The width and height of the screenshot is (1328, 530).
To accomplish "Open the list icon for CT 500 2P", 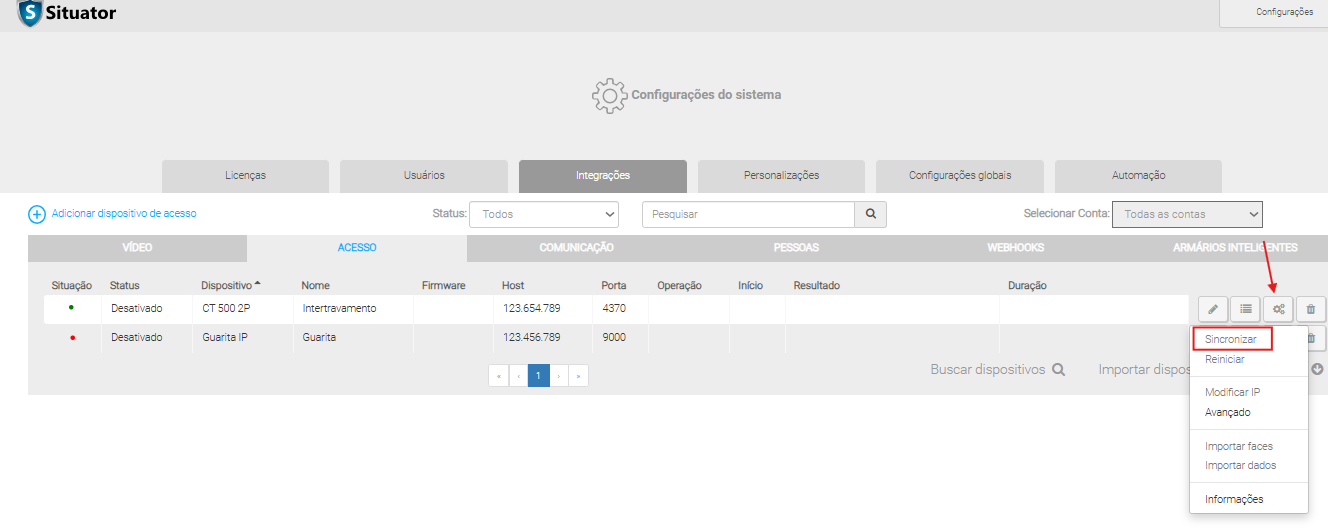I will (x=1245, y=309).
